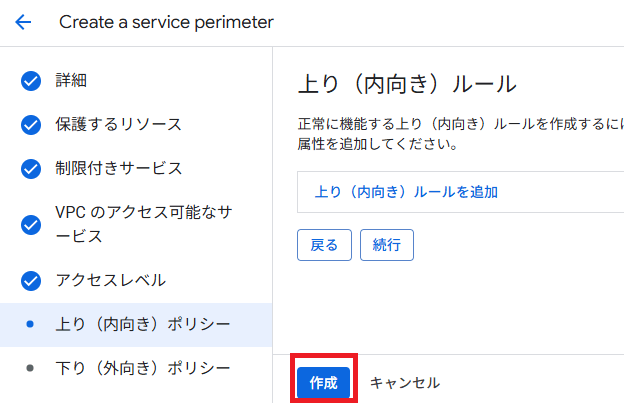Click the checkmark icon beside 詳細
The height and width of the screenshot is (403, 624).
click(31, 81)
